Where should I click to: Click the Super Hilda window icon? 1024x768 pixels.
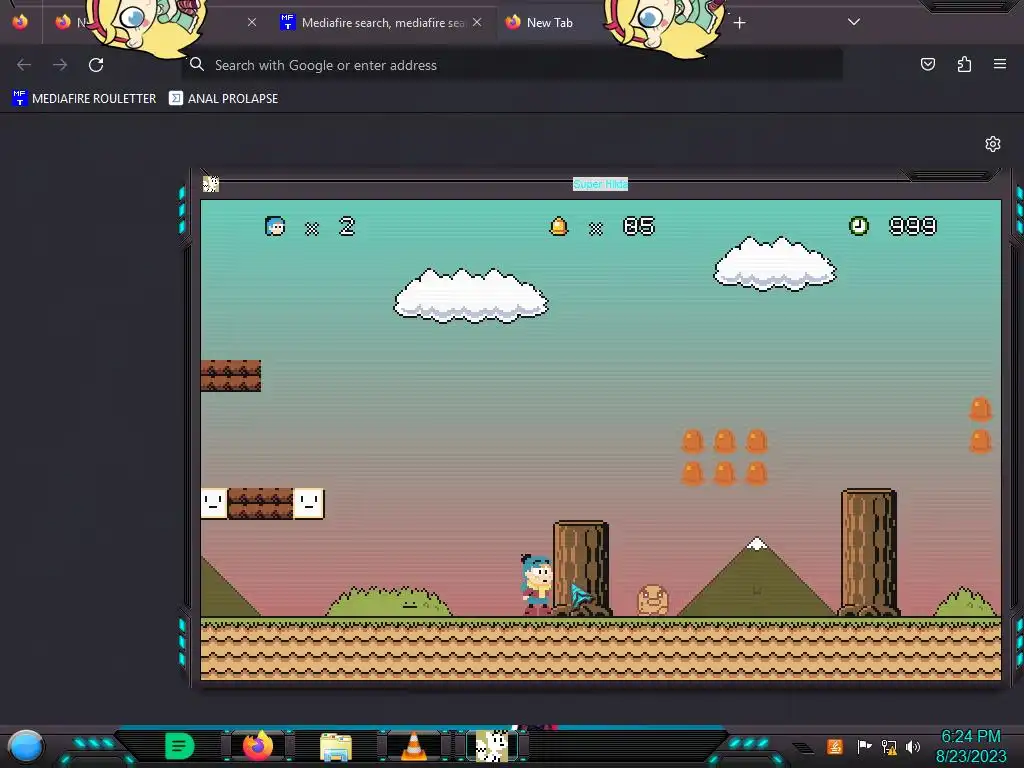click(211, 184)
